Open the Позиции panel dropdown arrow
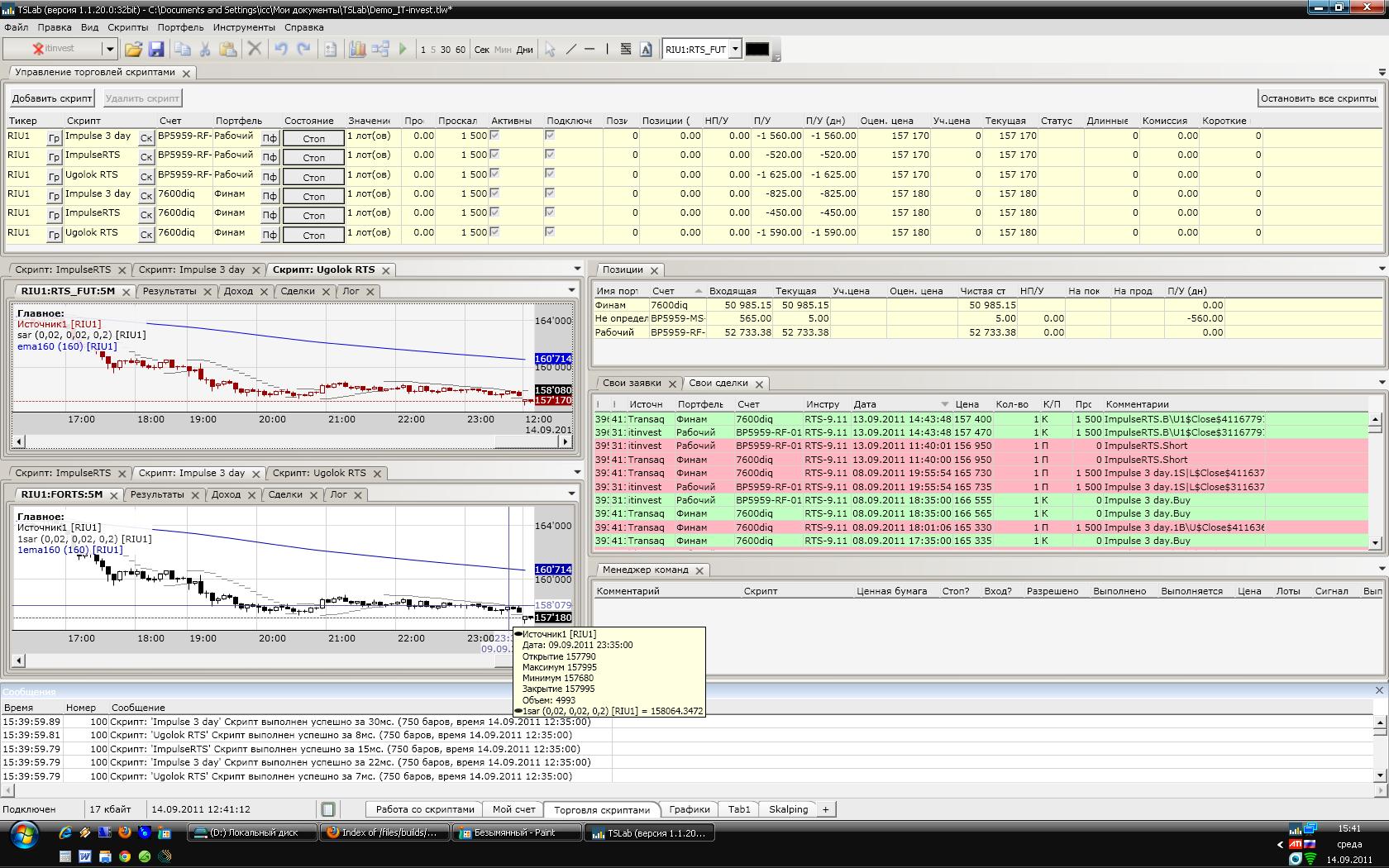Image resolution: width=1389 pixels, height=868 pixels. [x=1382, y=269]
